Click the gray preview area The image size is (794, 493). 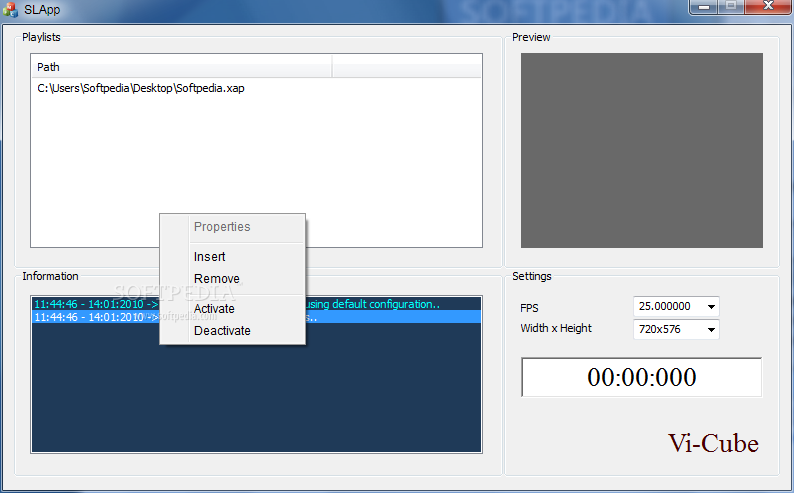642,150
